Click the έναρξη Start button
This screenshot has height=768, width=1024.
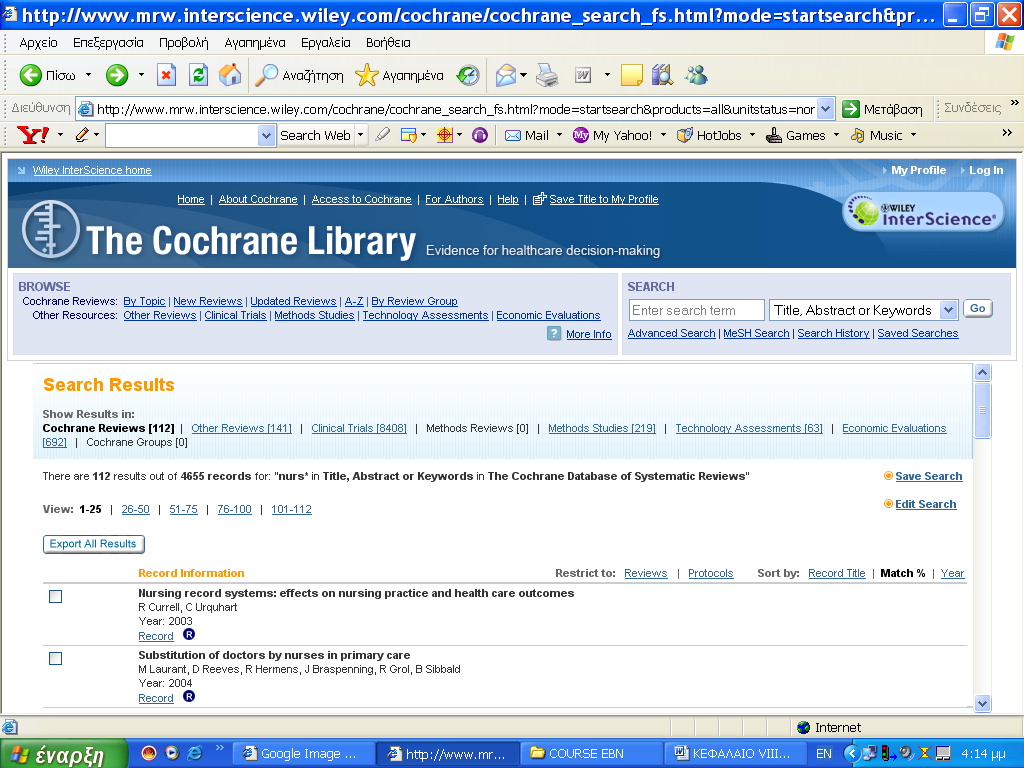point(63,754)
